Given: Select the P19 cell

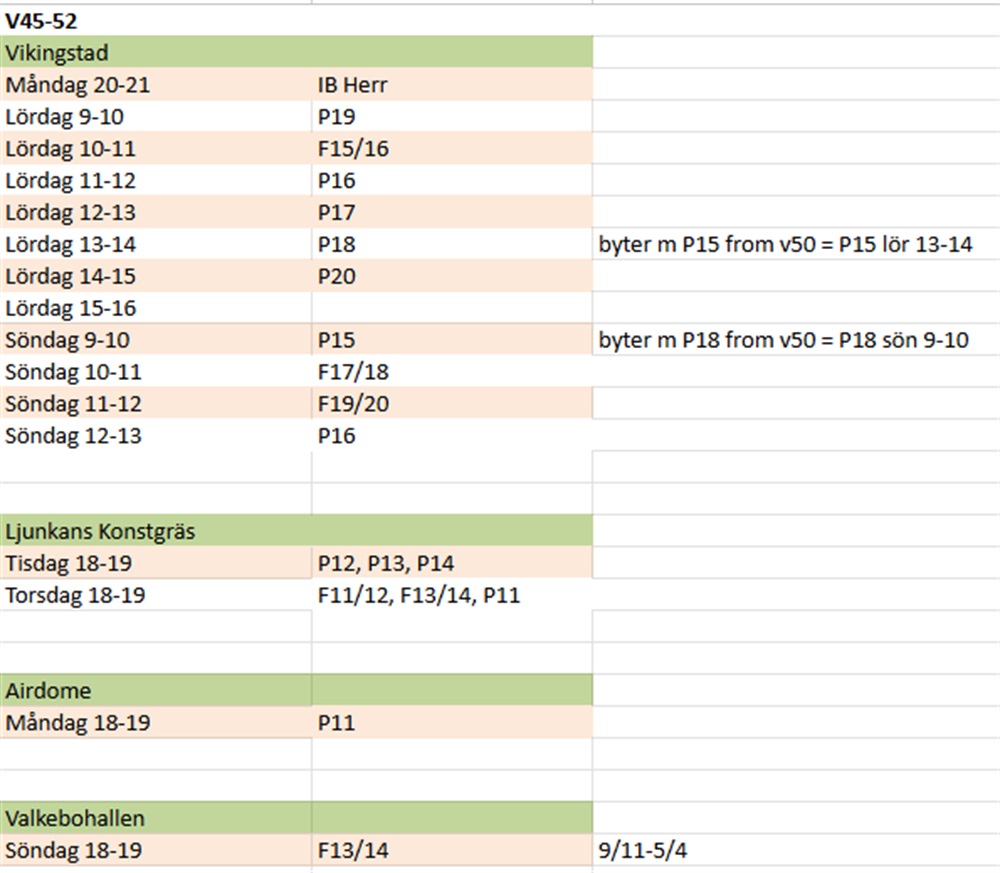Looking at the screenshot, I should (333, 117).
